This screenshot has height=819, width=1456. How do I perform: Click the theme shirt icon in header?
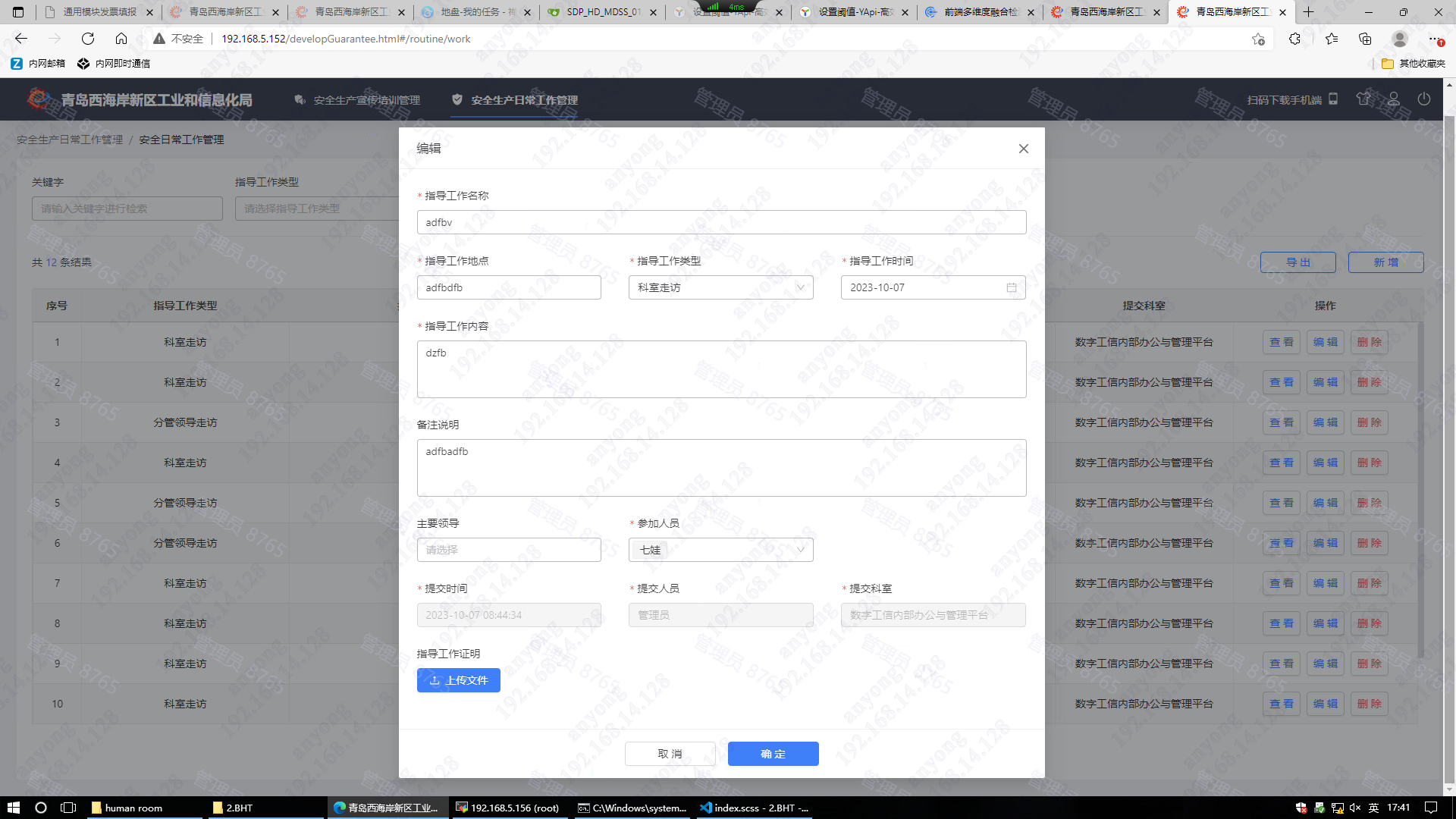1363,99
